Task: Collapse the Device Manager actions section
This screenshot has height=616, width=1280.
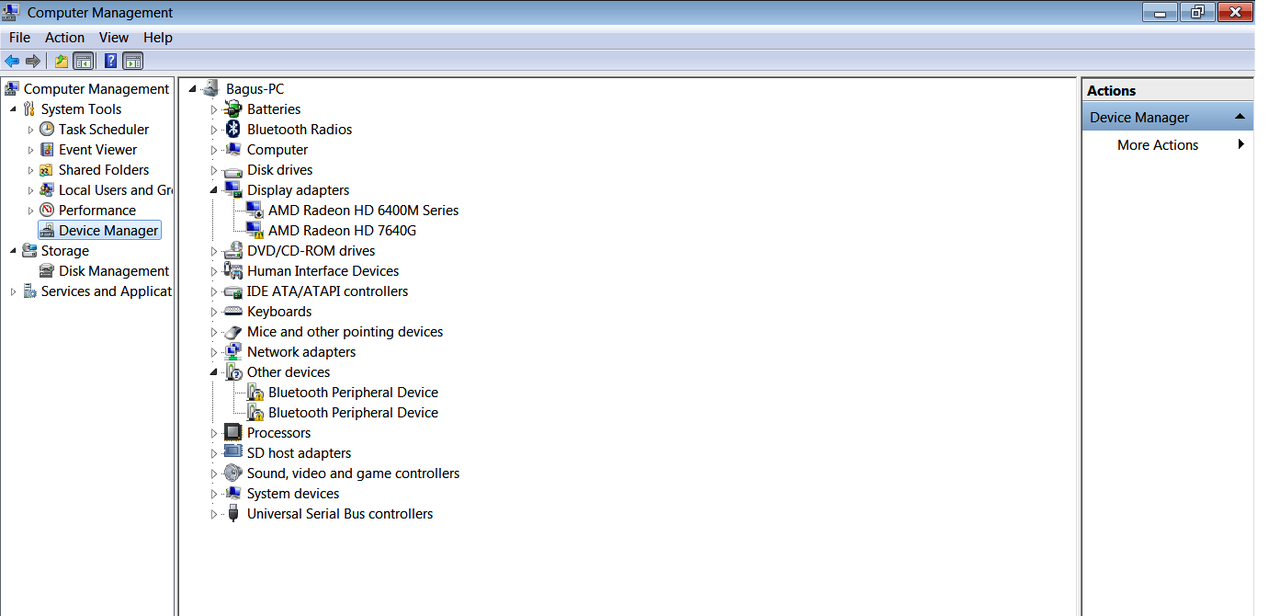Action: click(1240, 117)
